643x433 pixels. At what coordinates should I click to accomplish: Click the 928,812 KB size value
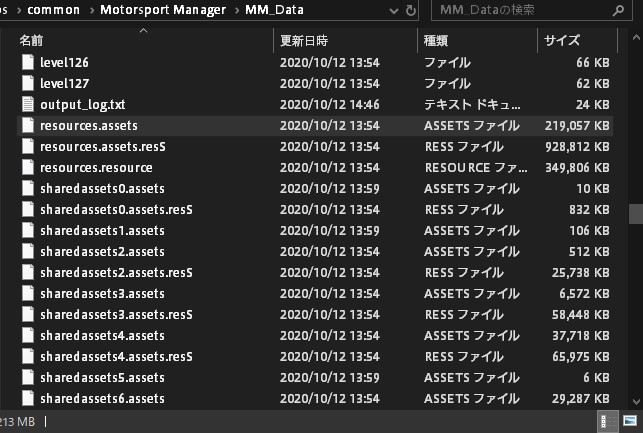pos(577,146)
